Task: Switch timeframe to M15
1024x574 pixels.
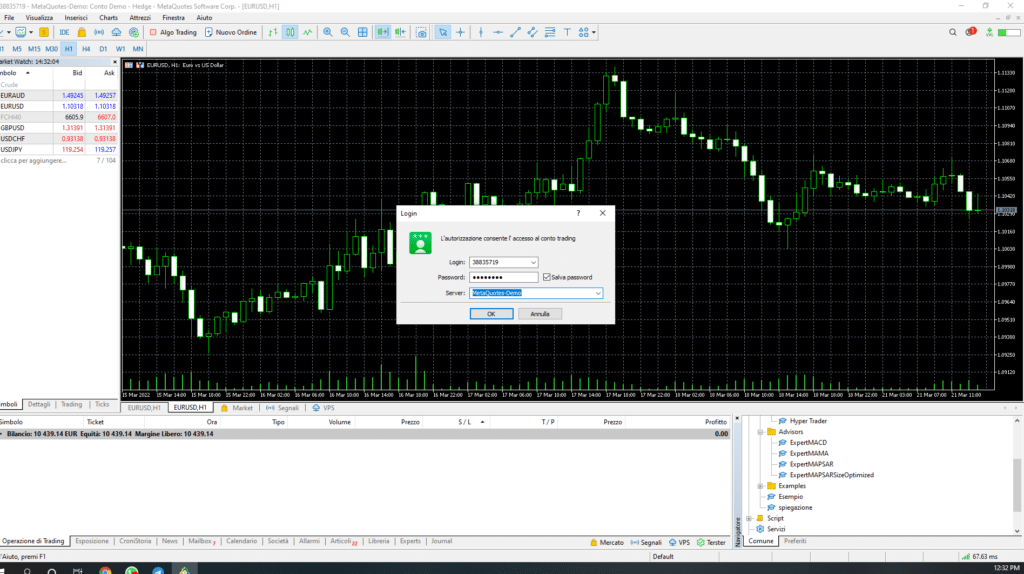Action: 34,49
